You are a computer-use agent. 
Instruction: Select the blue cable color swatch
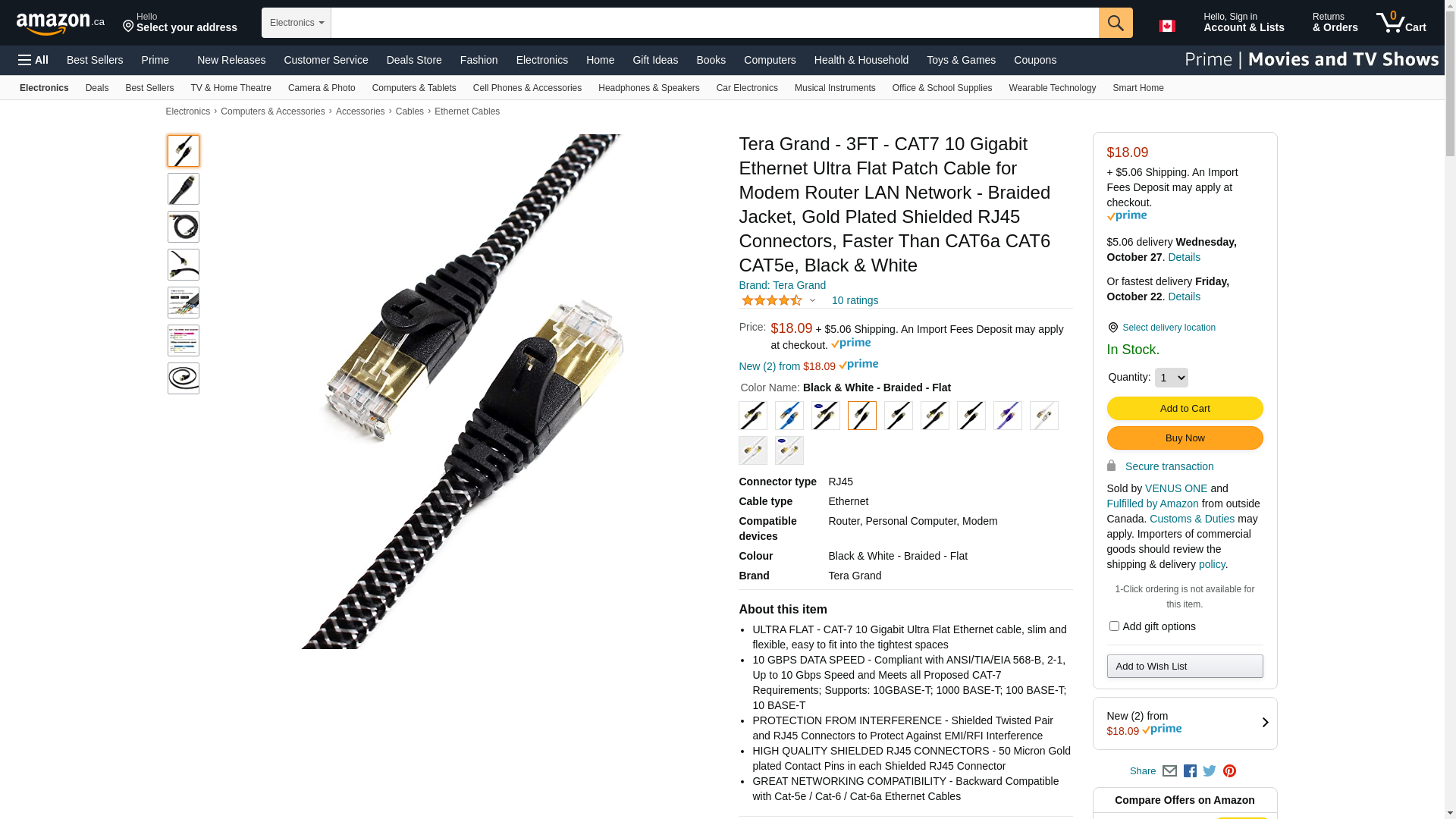pos(789,416)
